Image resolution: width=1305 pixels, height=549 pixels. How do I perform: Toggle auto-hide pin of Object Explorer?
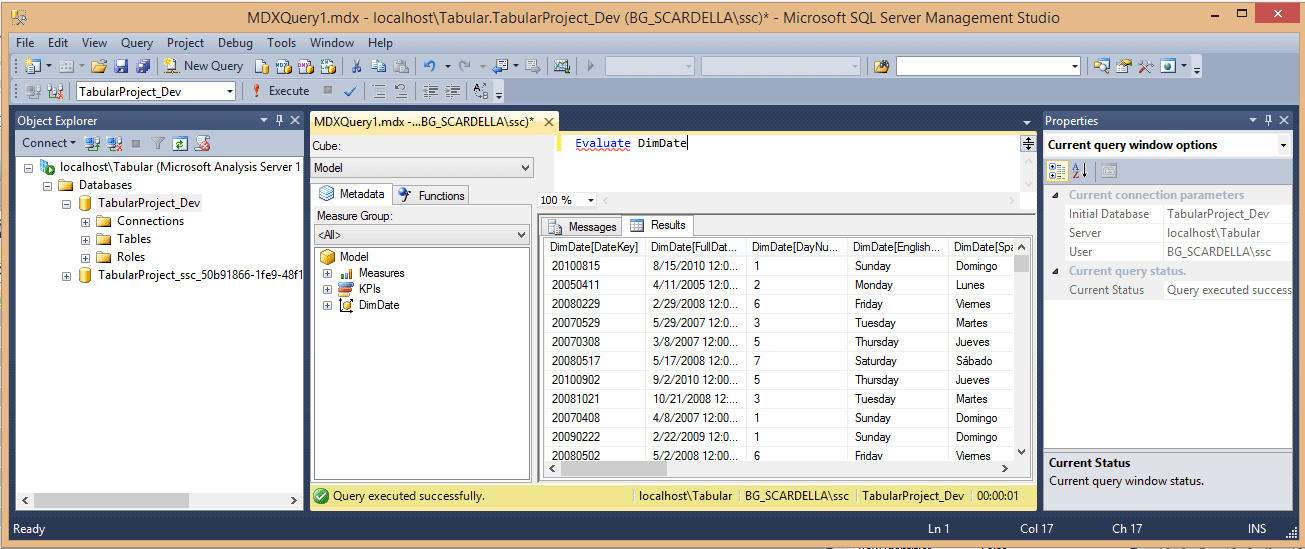[x=279, y=120]
